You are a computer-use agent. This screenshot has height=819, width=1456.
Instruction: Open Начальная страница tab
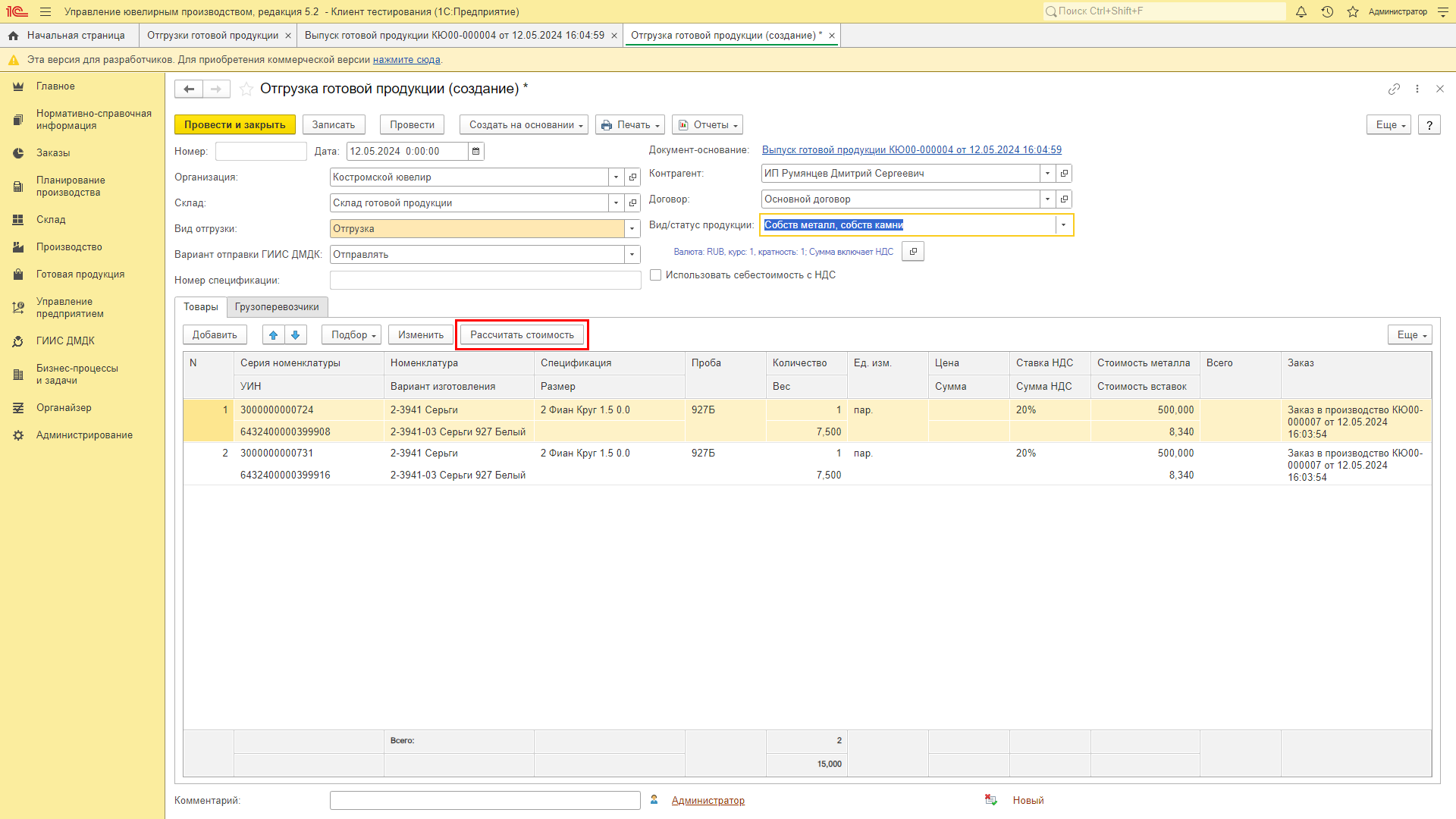point(70,36)
